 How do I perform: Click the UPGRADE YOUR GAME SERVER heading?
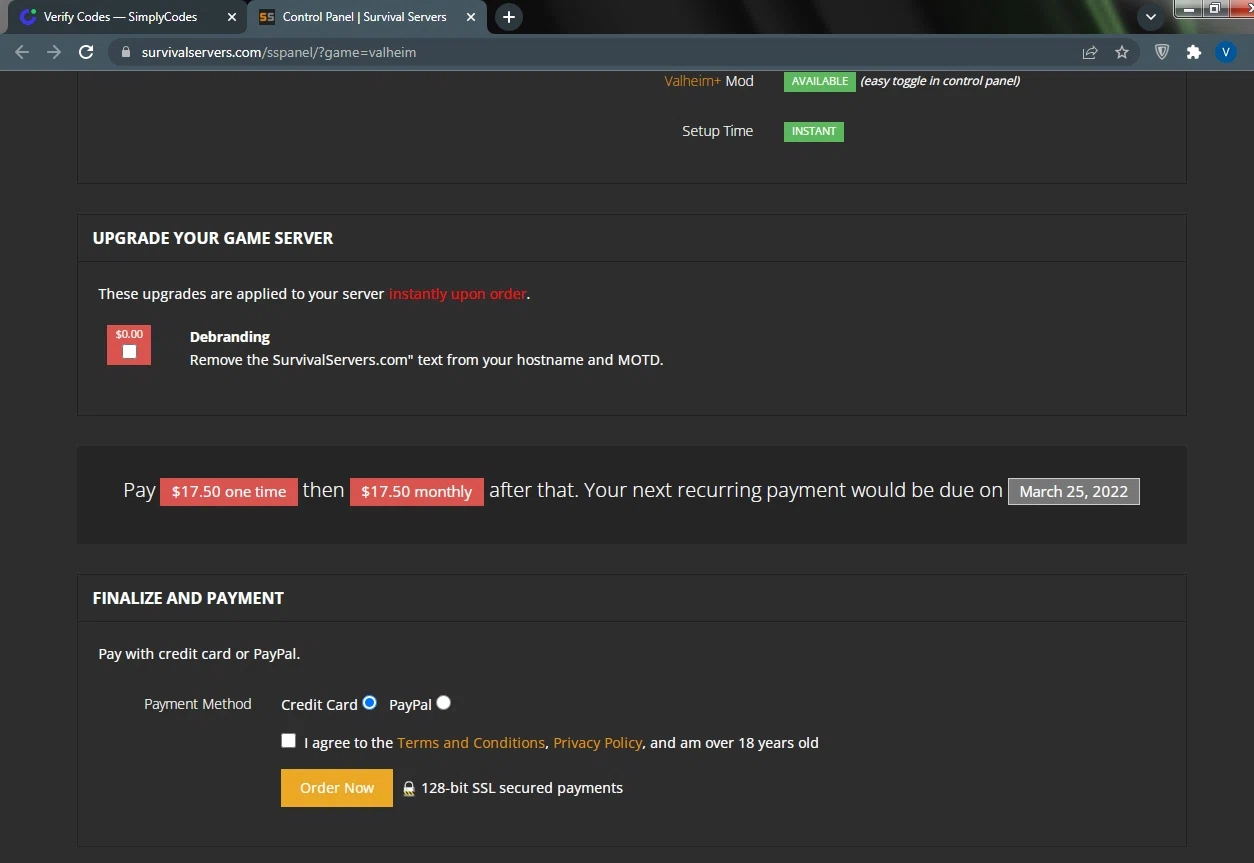point(213,238)
